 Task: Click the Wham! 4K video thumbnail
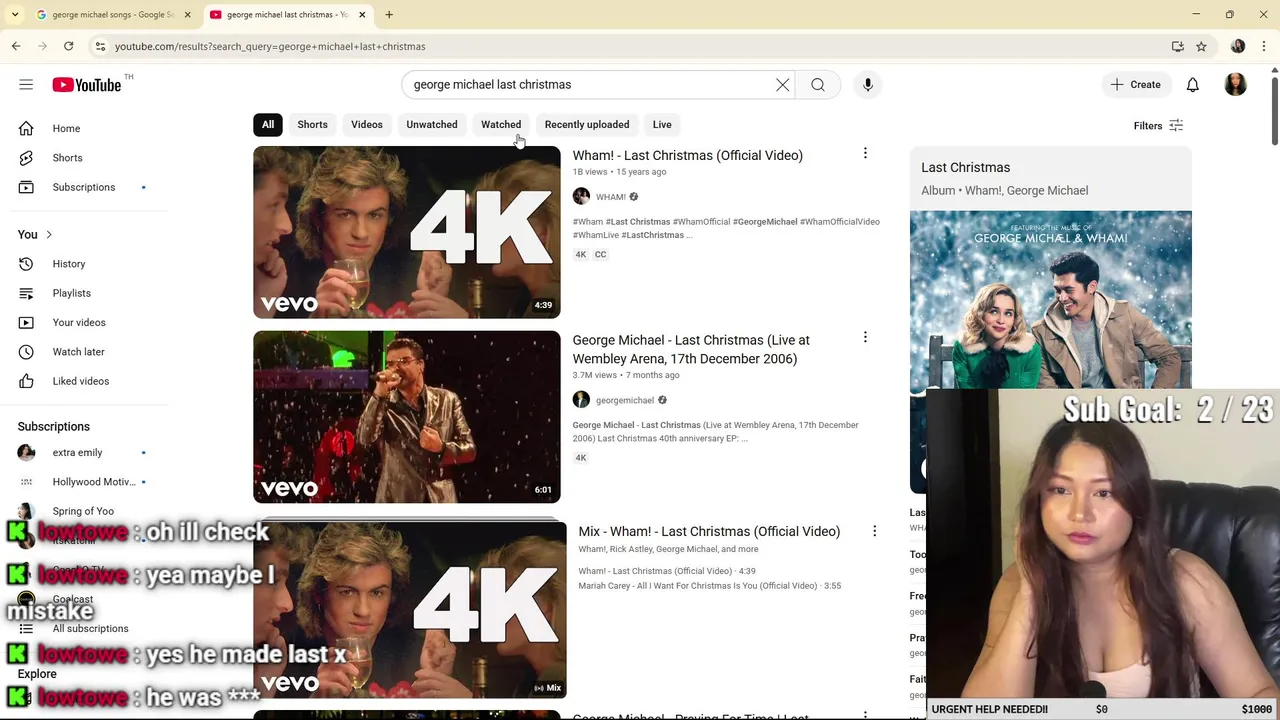407,232
